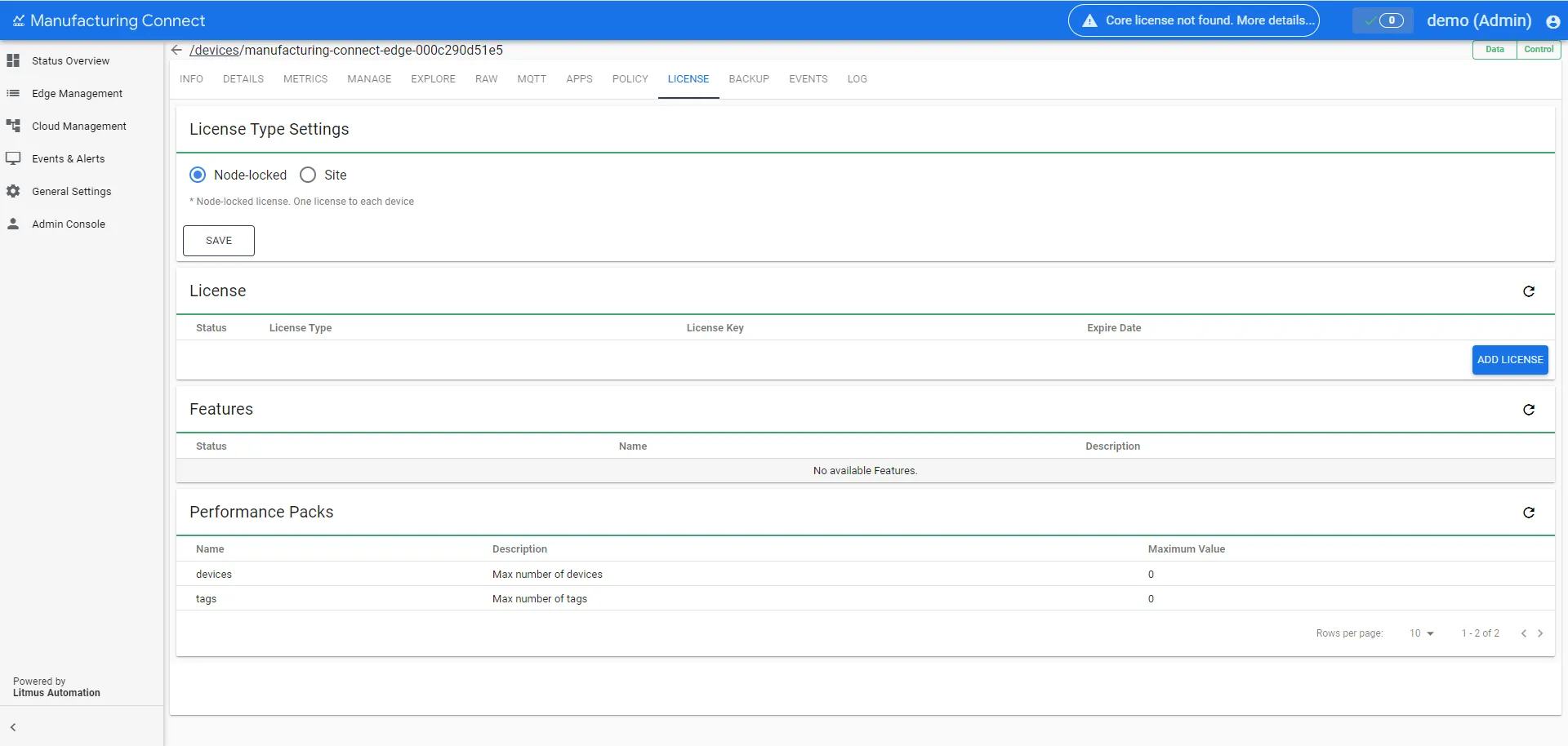The height and width of the screenshot is (746, 1568).
Task: Open the rows per page dropdown
Action: point(1422,633)
